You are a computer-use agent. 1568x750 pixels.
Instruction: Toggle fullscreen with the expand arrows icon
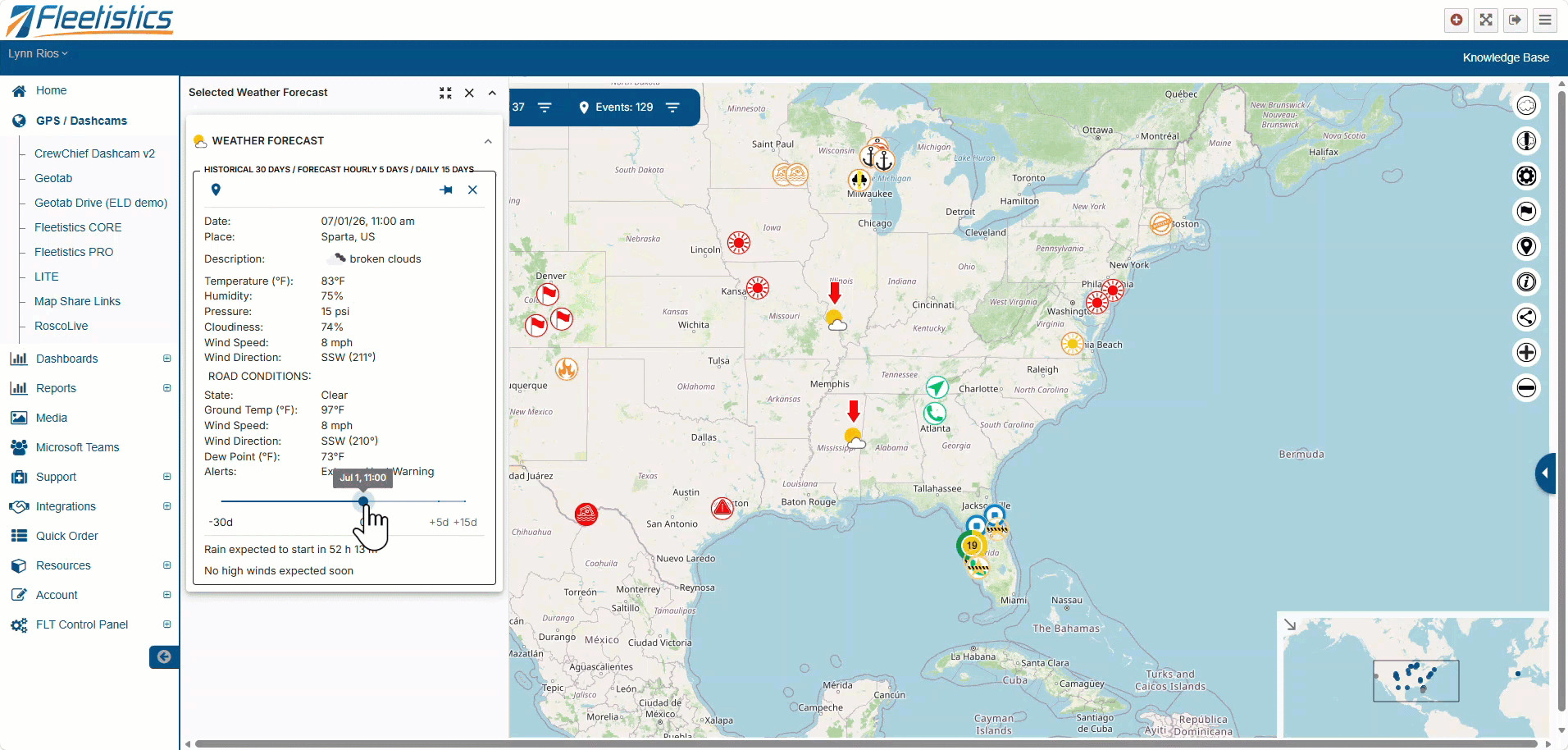click(x=1486, y=20)
